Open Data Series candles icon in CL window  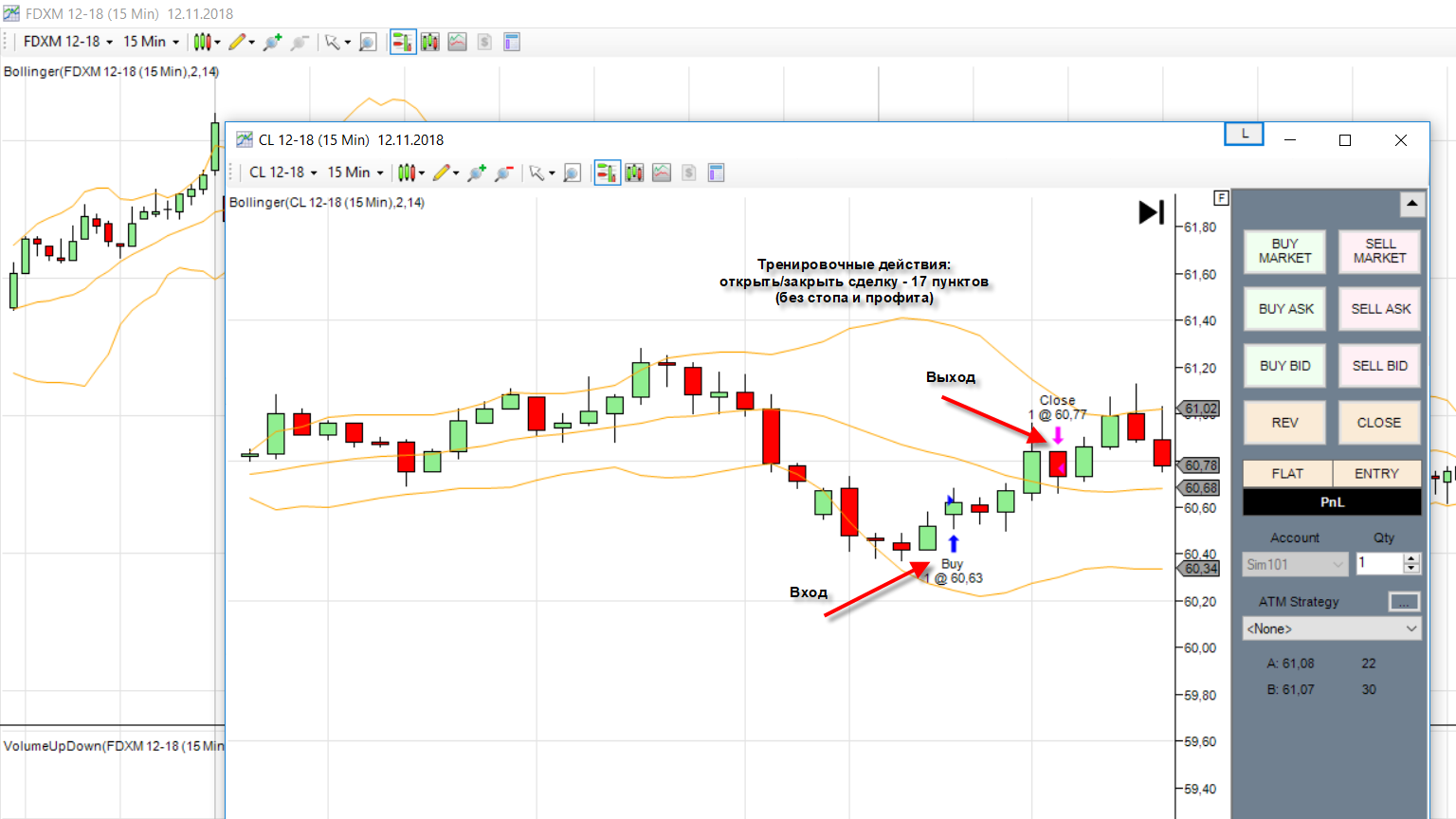[634, 173]
